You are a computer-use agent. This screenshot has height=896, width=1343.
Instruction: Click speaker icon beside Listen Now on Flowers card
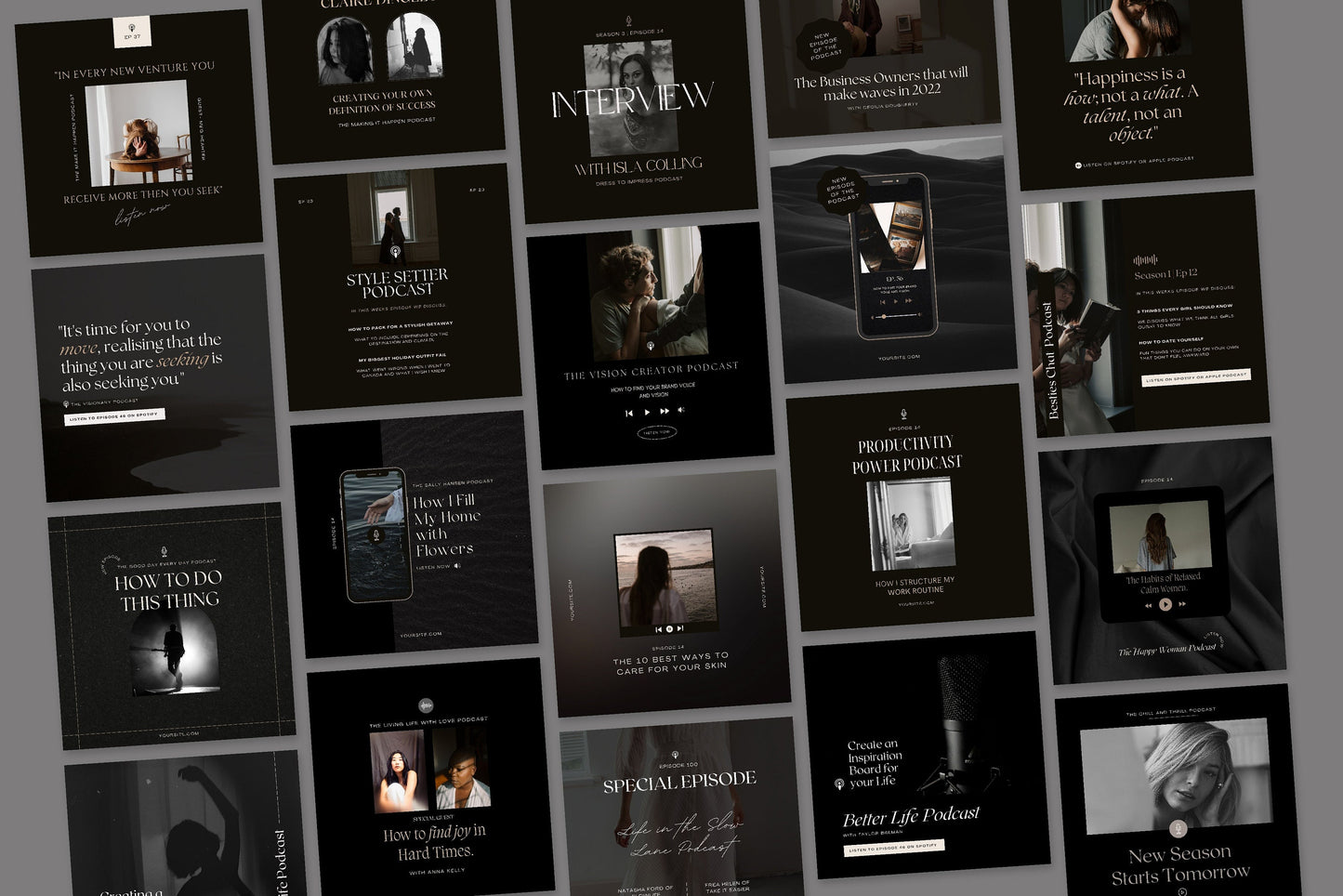tap(457, 565)
